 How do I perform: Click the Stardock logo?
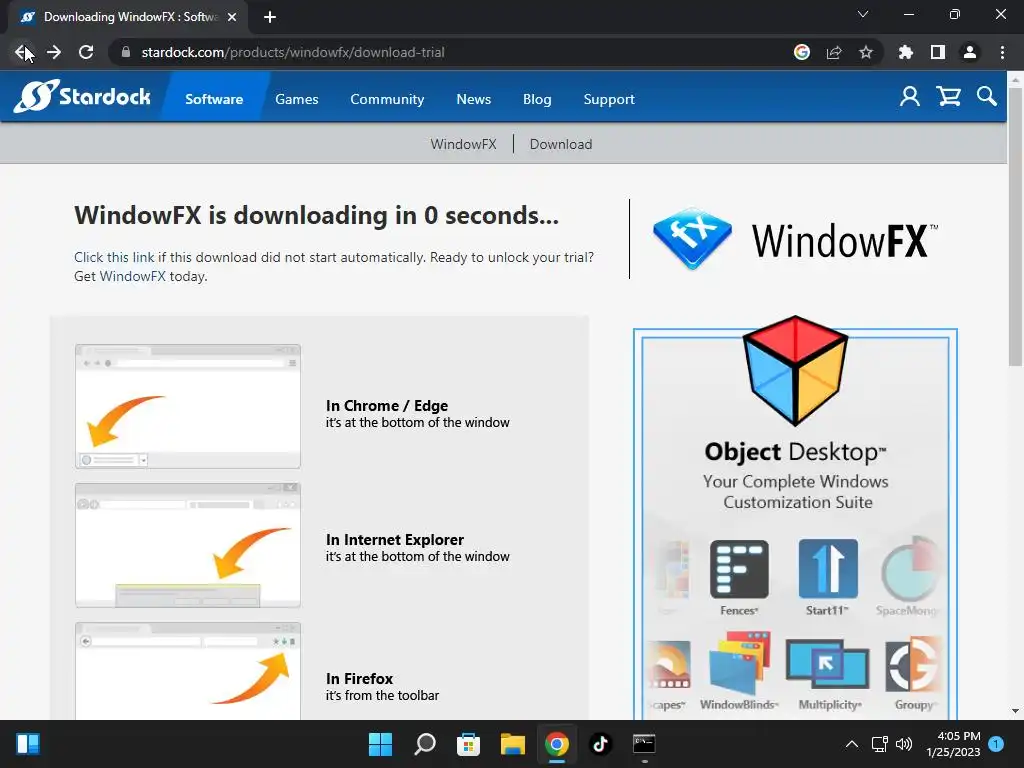point(82,97)
